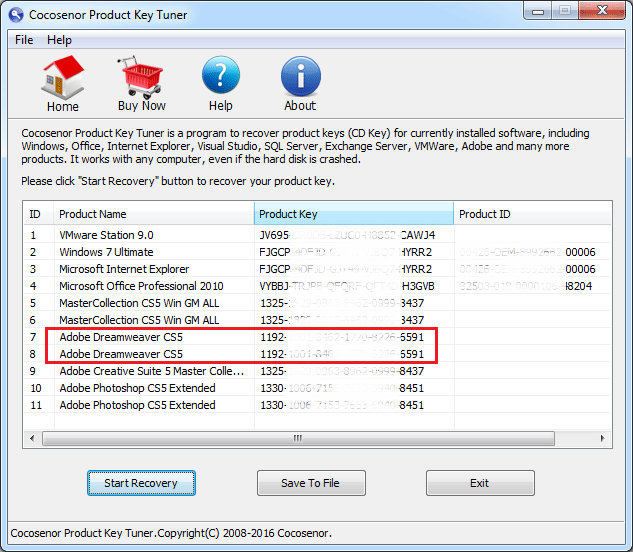This screenshot has height=552, width=633.
Task: Click the horizontal scrollbar thumb
Action: coord(298,438)
